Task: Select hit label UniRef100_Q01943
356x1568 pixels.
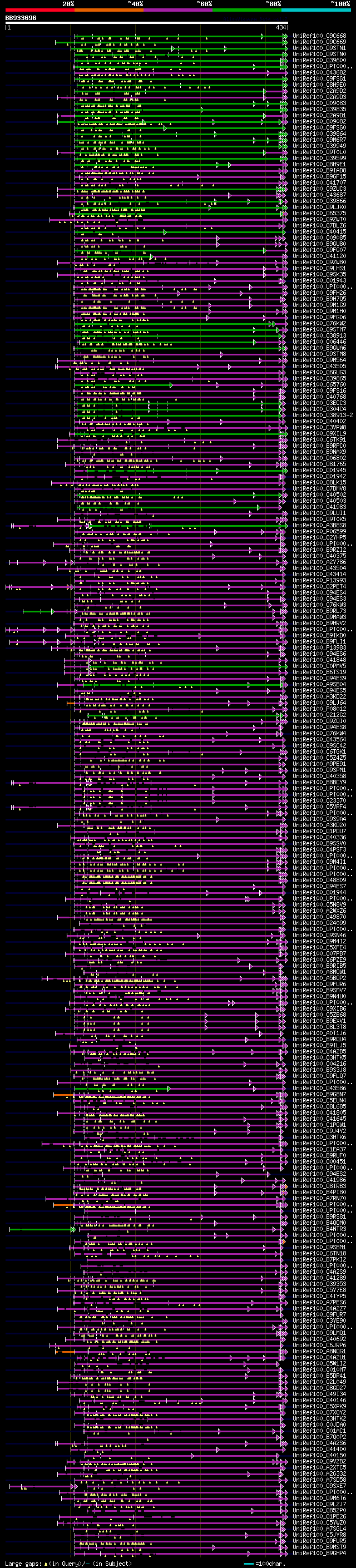Action: (319, 280)
